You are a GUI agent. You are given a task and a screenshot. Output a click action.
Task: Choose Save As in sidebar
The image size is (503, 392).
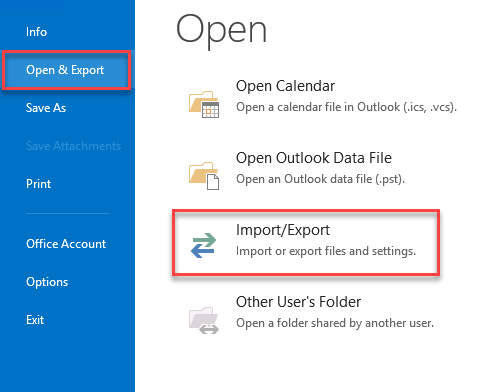pyautogui.click(x=46, y=108)
